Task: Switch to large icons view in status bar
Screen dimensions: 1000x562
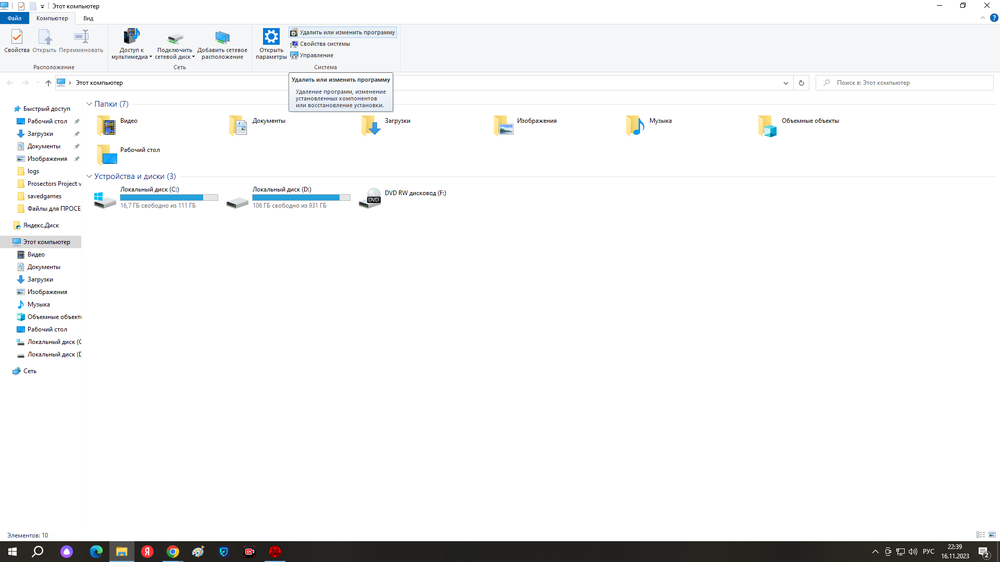Action: pos(992,535)
